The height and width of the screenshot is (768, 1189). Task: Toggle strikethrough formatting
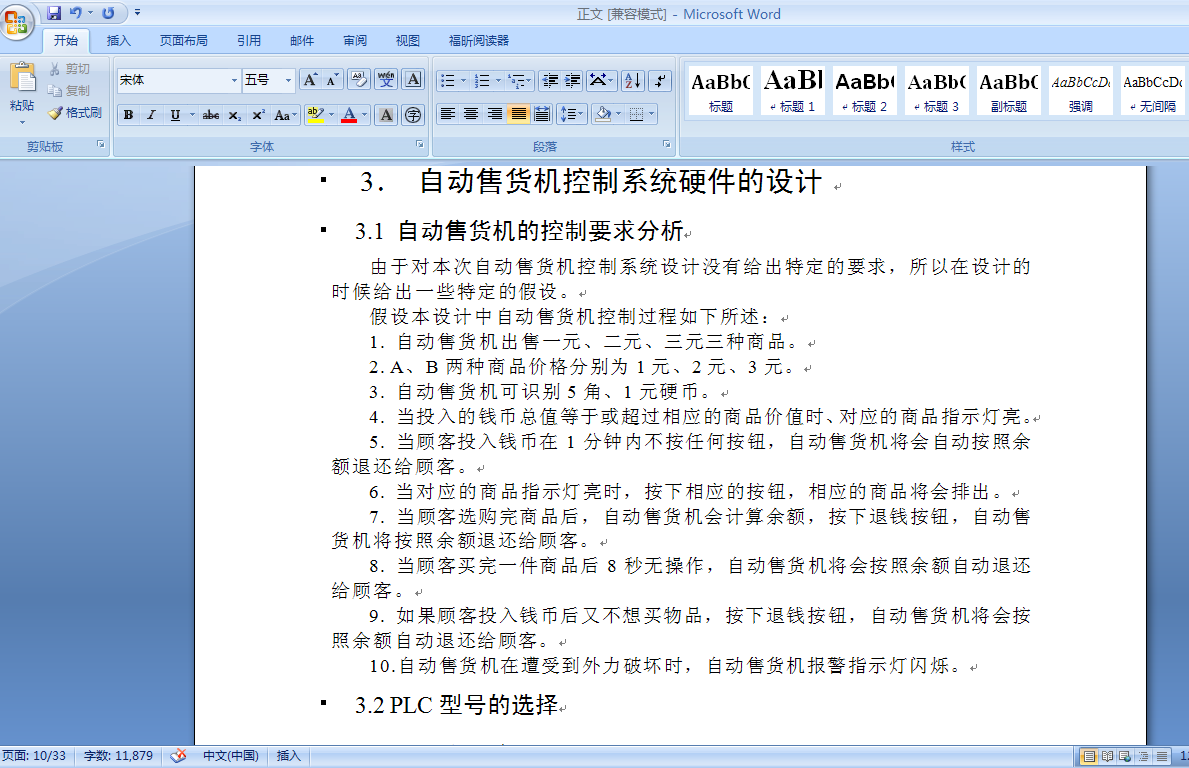pos(211,114)
